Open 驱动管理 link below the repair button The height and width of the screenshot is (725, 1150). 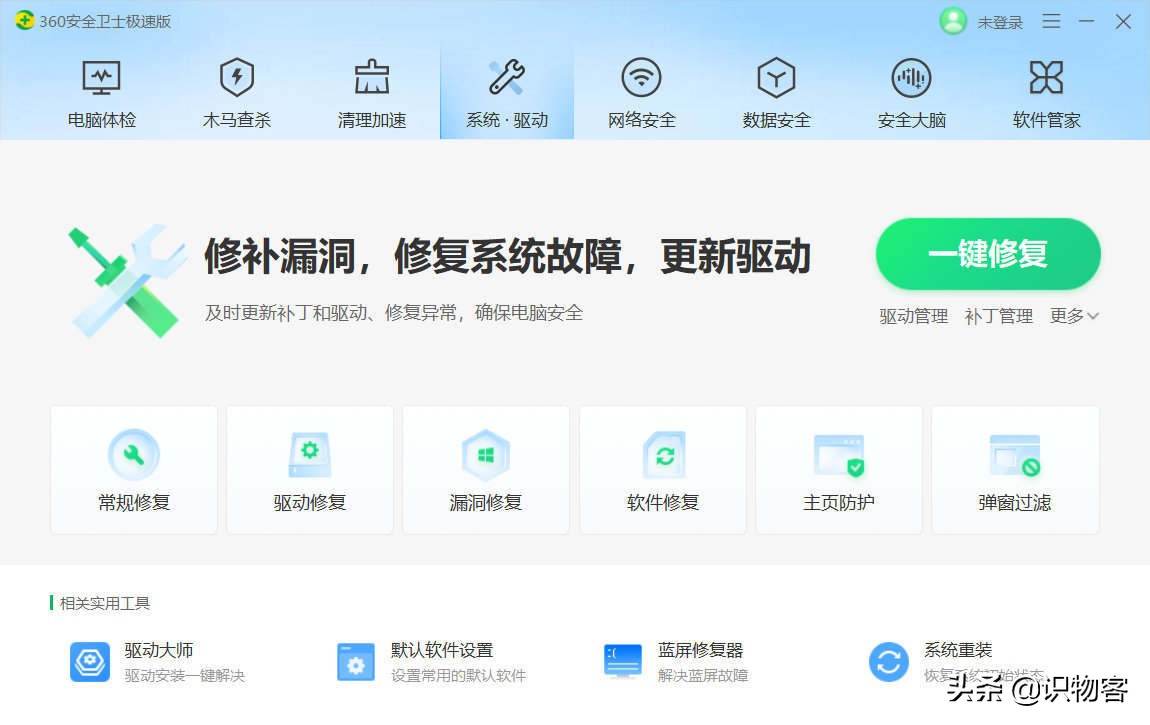pyautogui.click(x=912, y=316)
